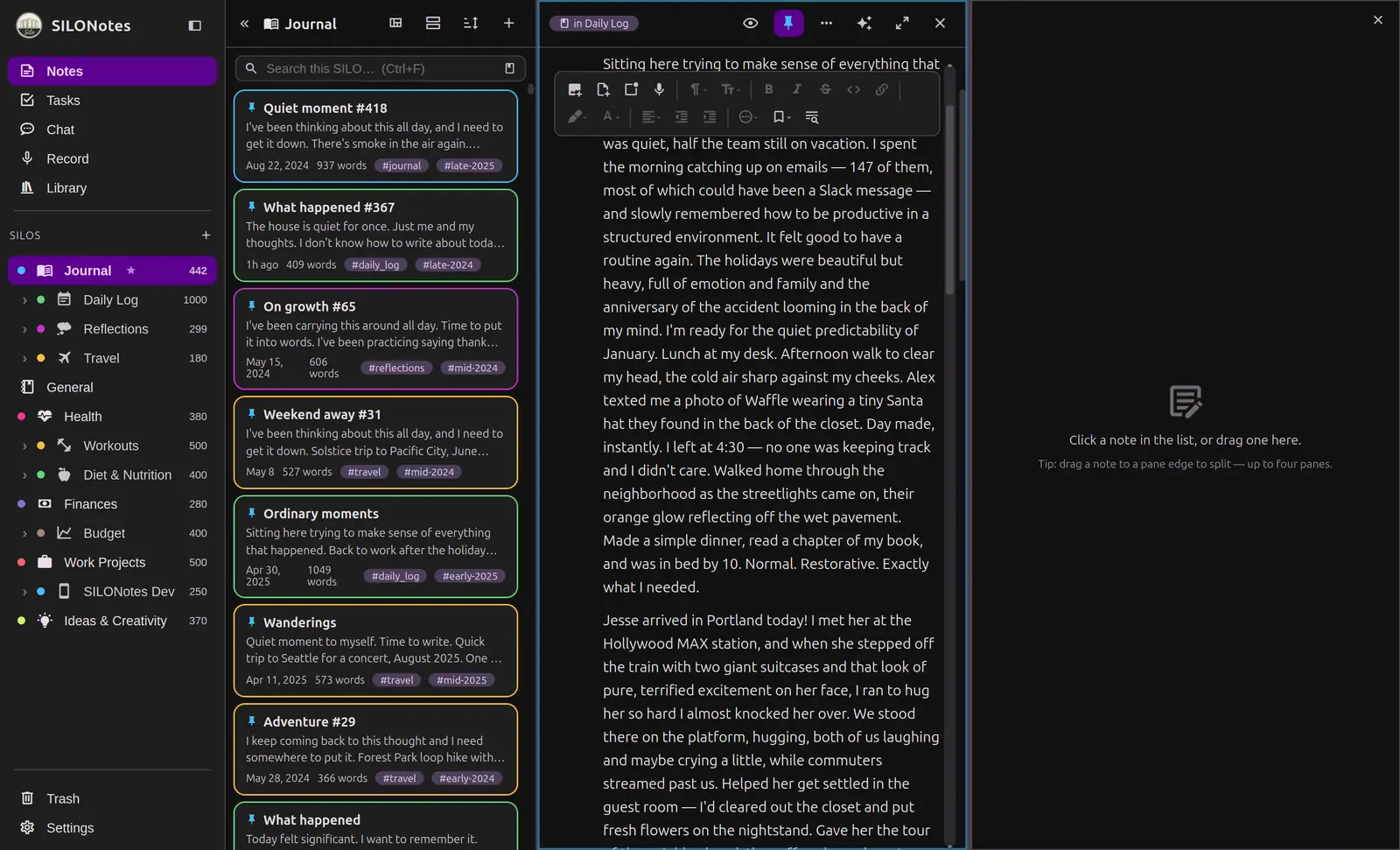This screenshot has width=1400, height=850.
Task: Start voice dictation with the microphone icon
Action: click(659, 89)
